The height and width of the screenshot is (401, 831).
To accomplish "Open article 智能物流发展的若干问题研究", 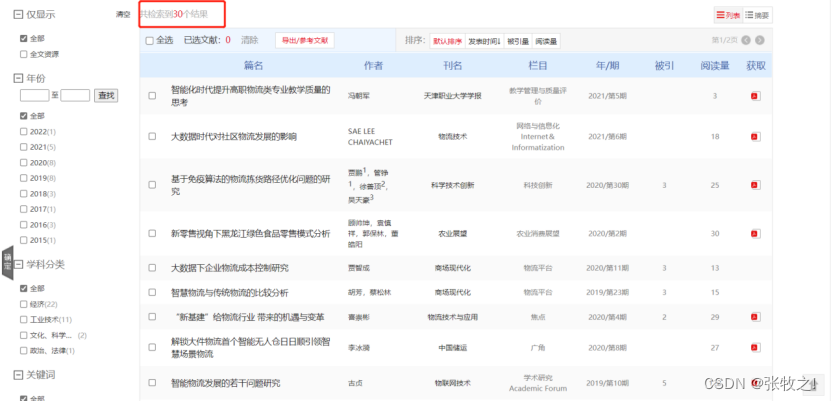I will 225,383.
